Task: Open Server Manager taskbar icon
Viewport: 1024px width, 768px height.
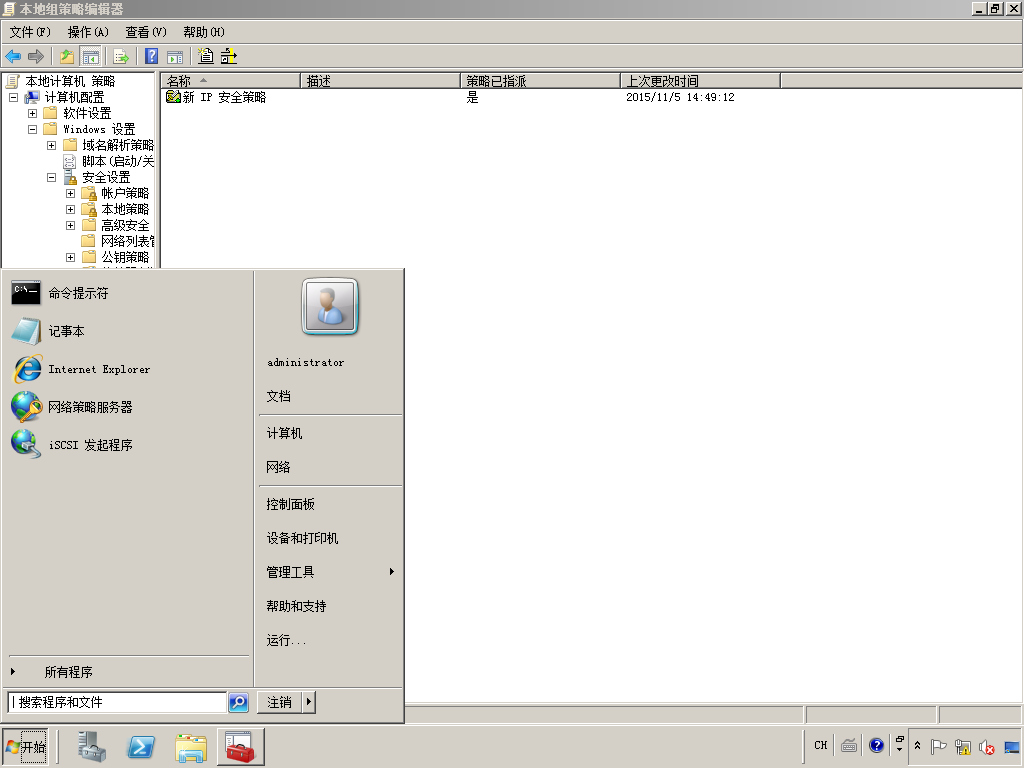Action: coord(91,746)
